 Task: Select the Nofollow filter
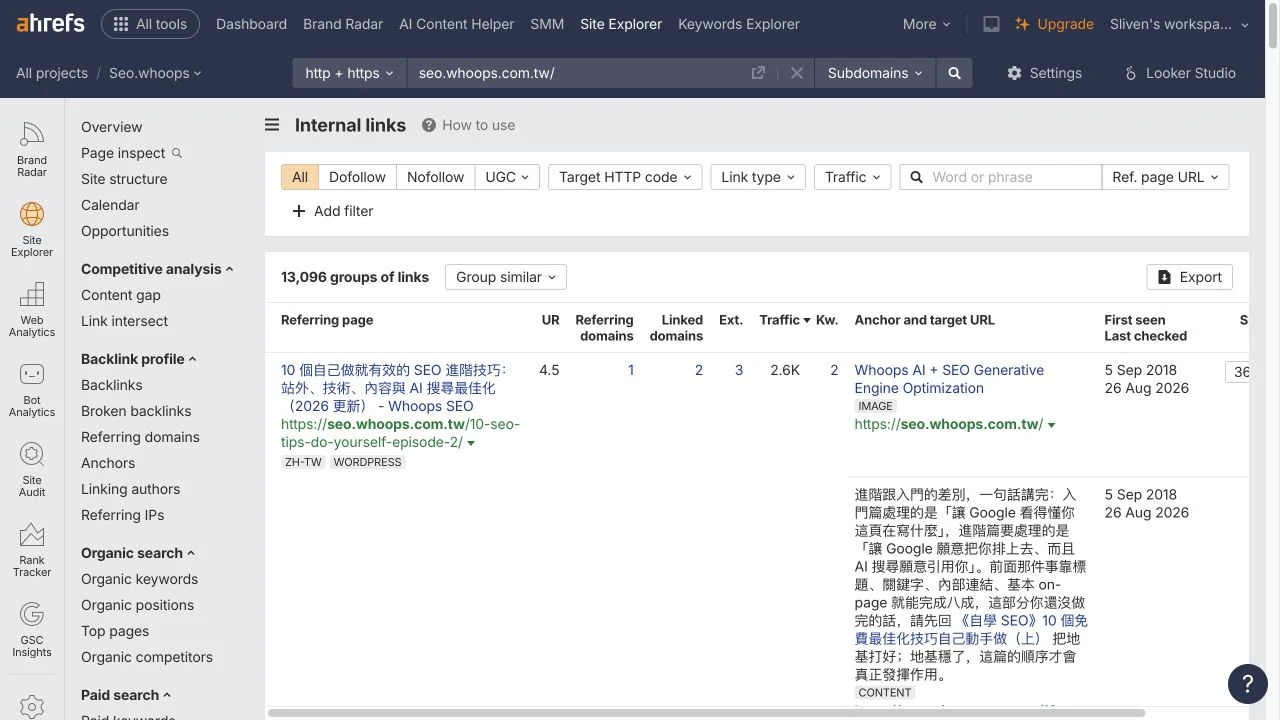click(435, 177)
